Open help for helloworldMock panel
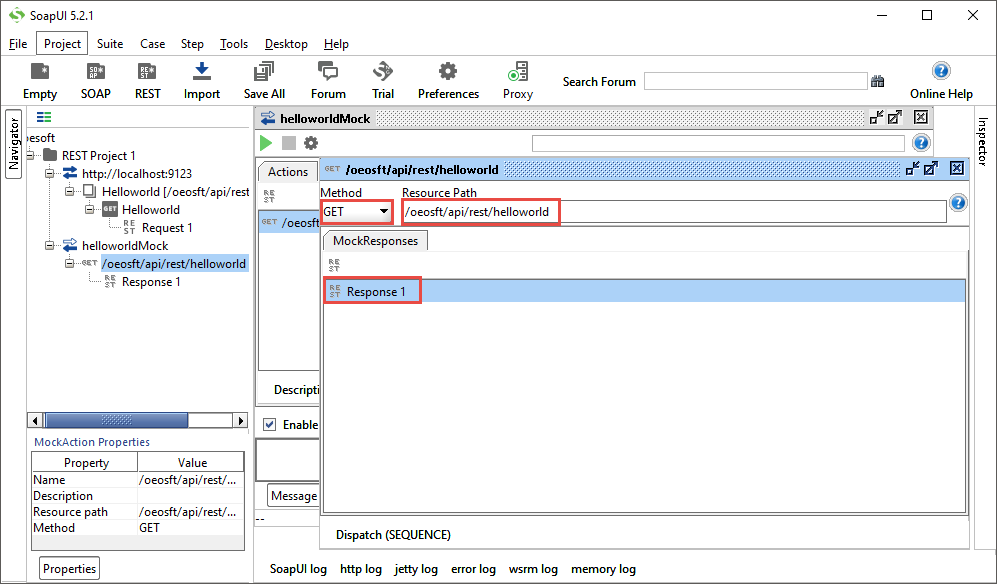The image size is (997, 584). click(x=921, y=143)
